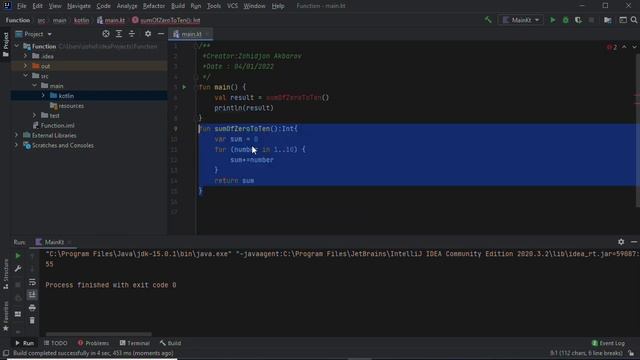
Task: Open the VCS menu
Action: click(x=232, y=6)
